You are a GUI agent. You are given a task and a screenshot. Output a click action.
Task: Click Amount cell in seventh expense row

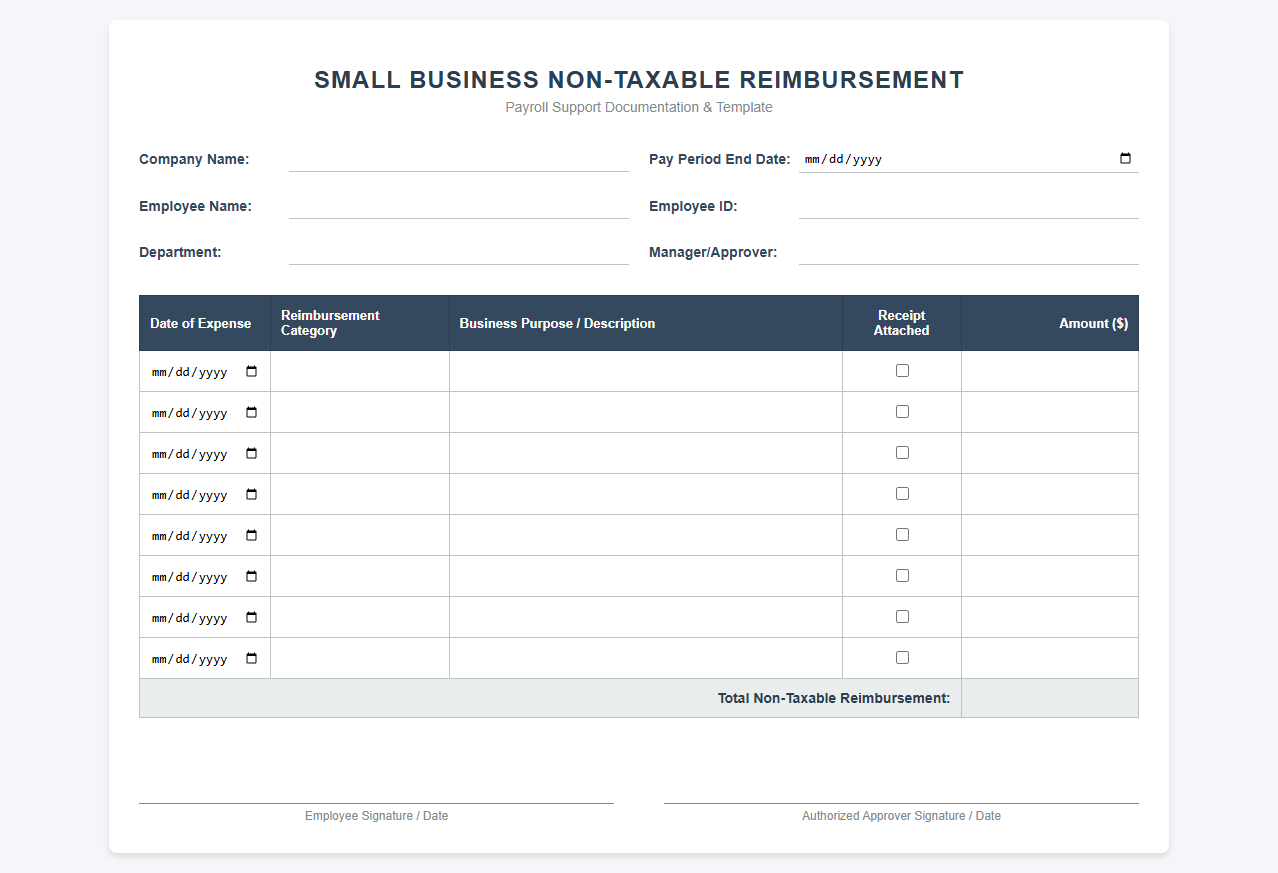(x=1050, y=617)
